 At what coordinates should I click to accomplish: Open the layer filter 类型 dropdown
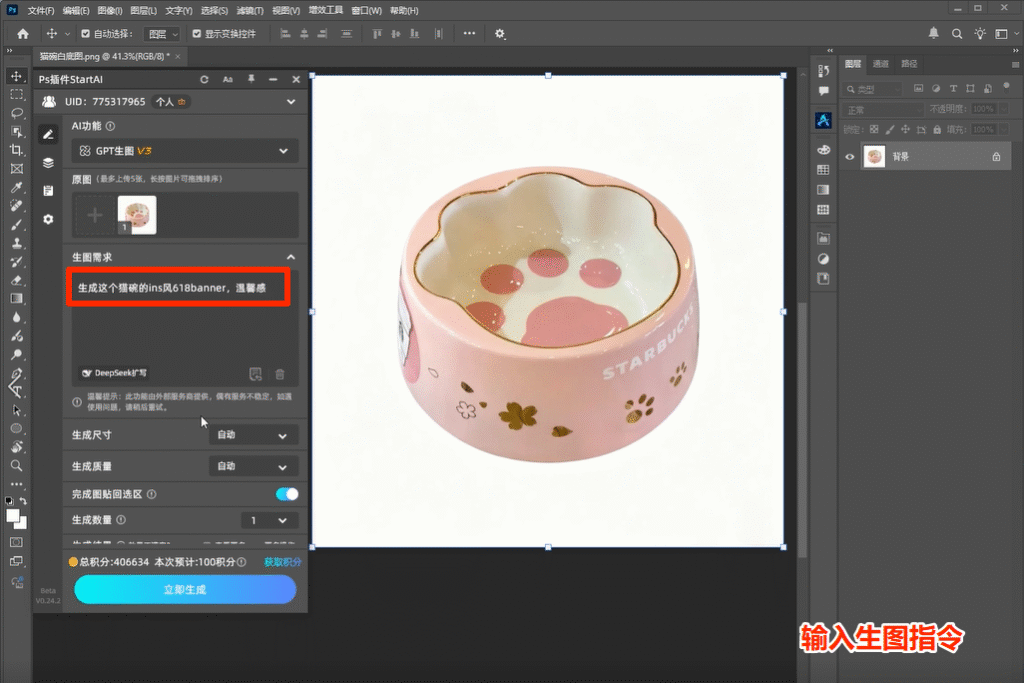873,89
